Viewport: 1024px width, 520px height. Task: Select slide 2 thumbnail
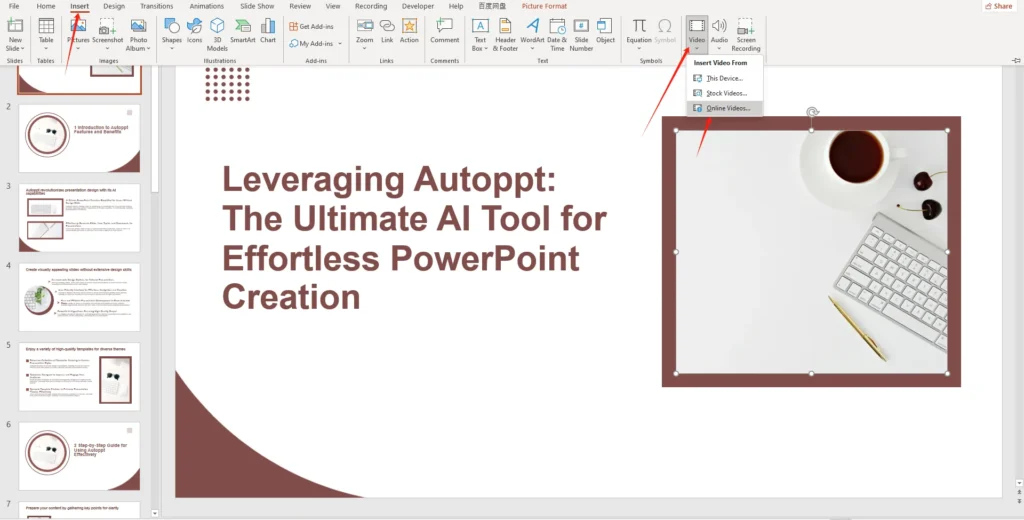click(79, 138)
